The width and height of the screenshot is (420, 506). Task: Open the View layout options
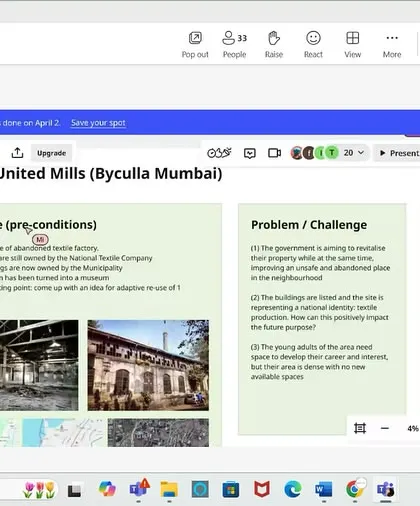pos(353,45)
